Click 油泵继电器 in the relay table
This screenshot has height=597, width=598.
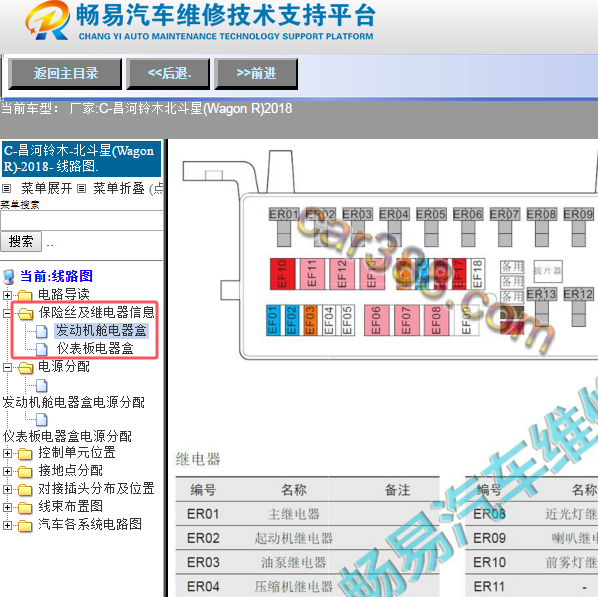click(x=294, y=562)
